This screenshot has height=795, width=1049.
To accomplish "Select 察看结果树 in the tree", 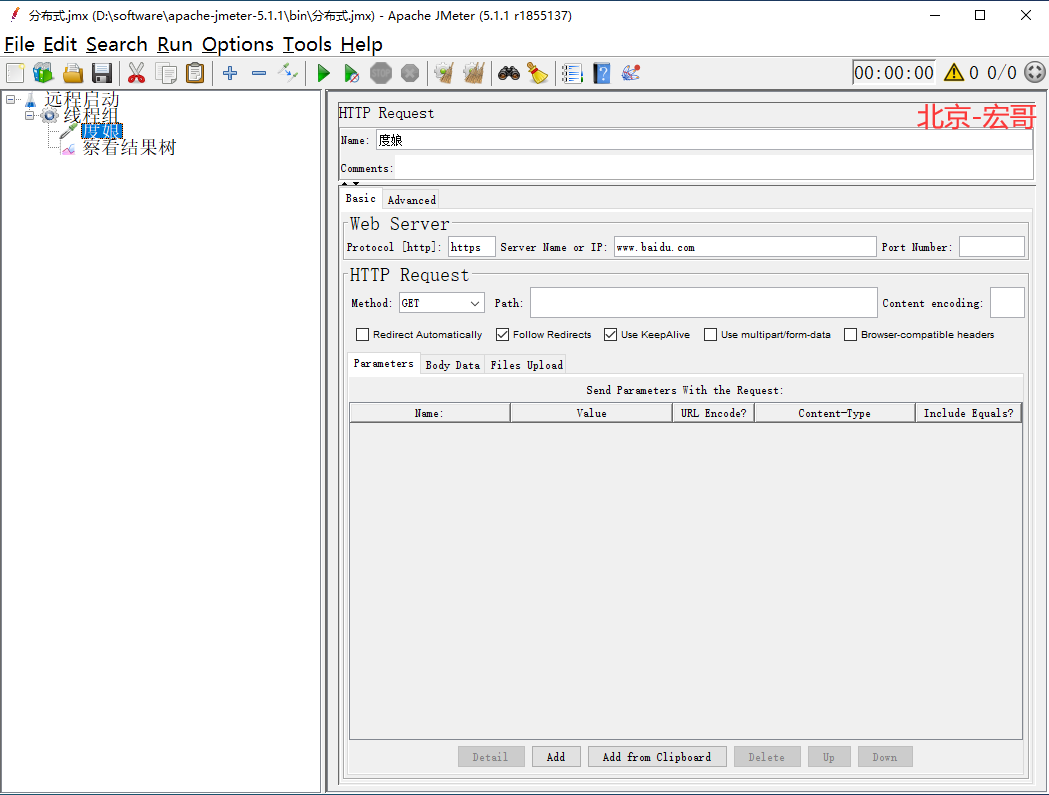I will click(x=129, y=147).
